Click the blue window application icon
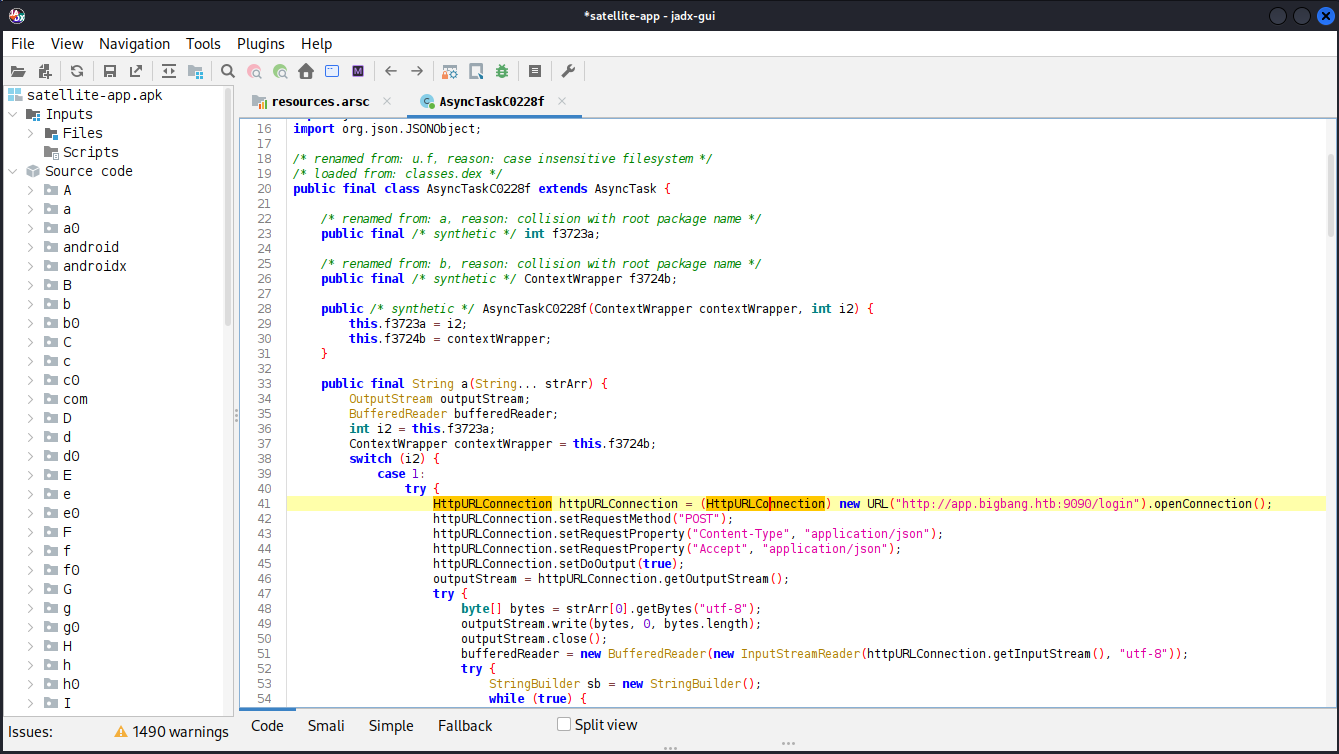Image resolution: width=1339 pixels, height=754 pixels. click(332, 71)
